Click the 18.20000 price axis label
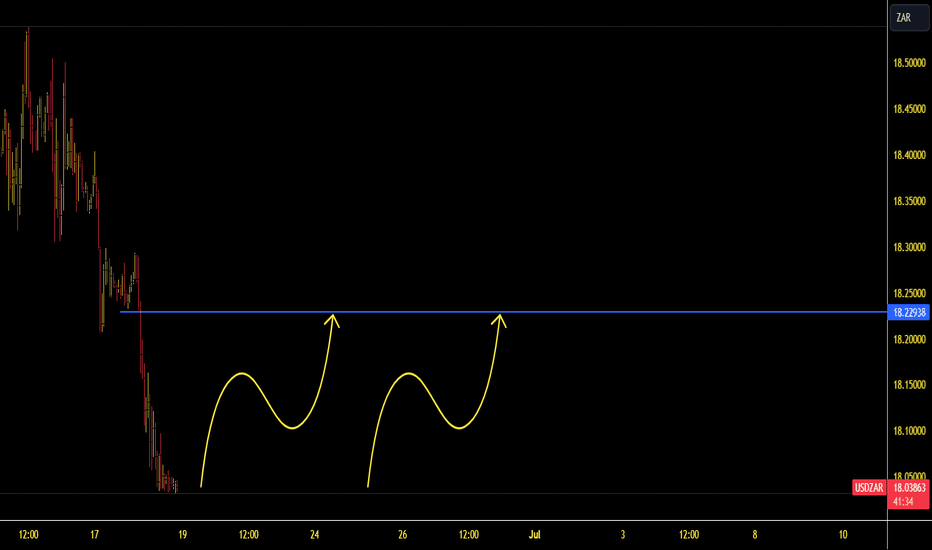This screenshot has width=932, height=550. (909, 340)
